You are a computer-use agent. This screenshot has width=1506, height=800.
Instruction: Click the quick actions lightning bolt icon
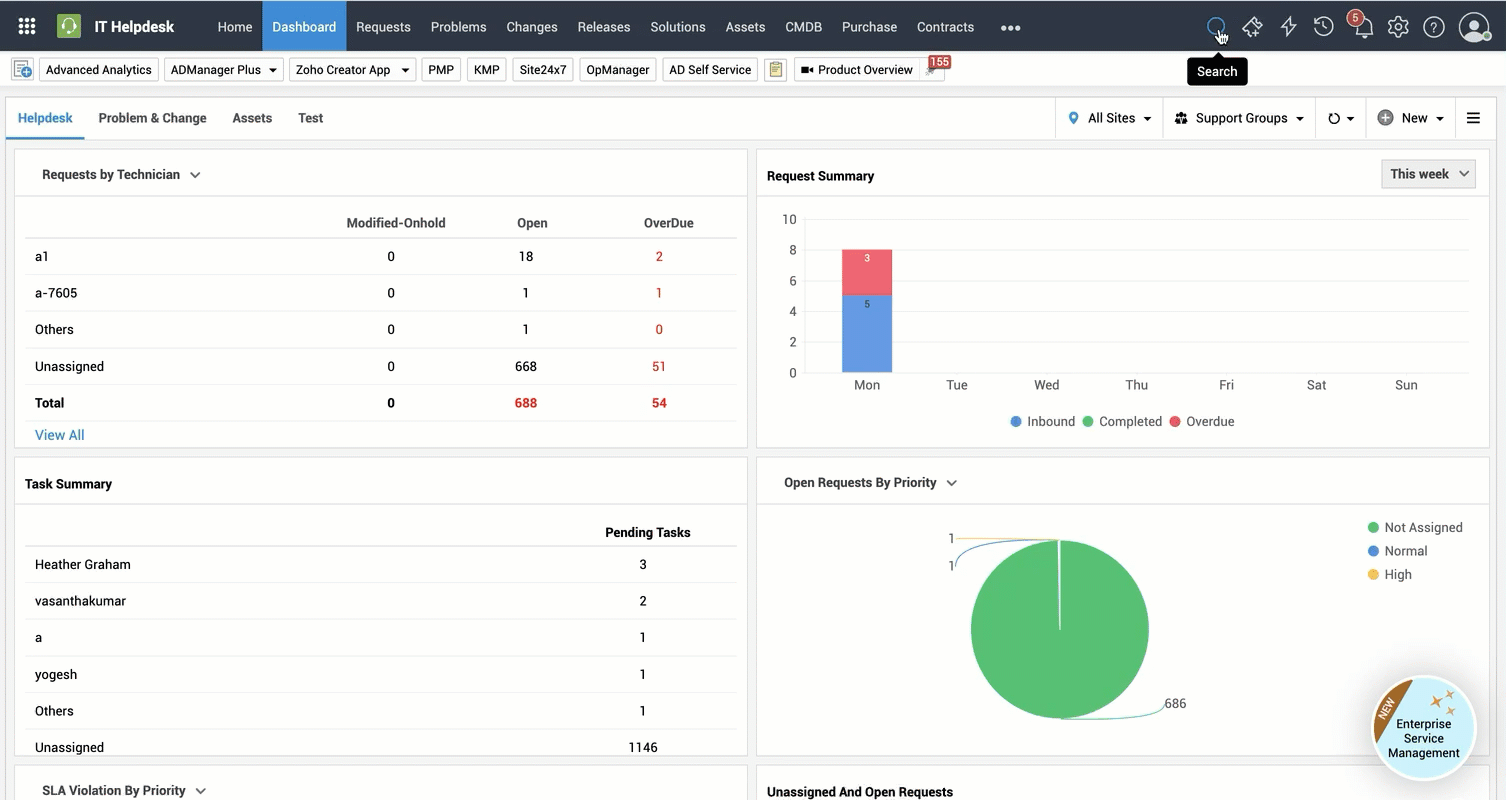click(1288, 27)
